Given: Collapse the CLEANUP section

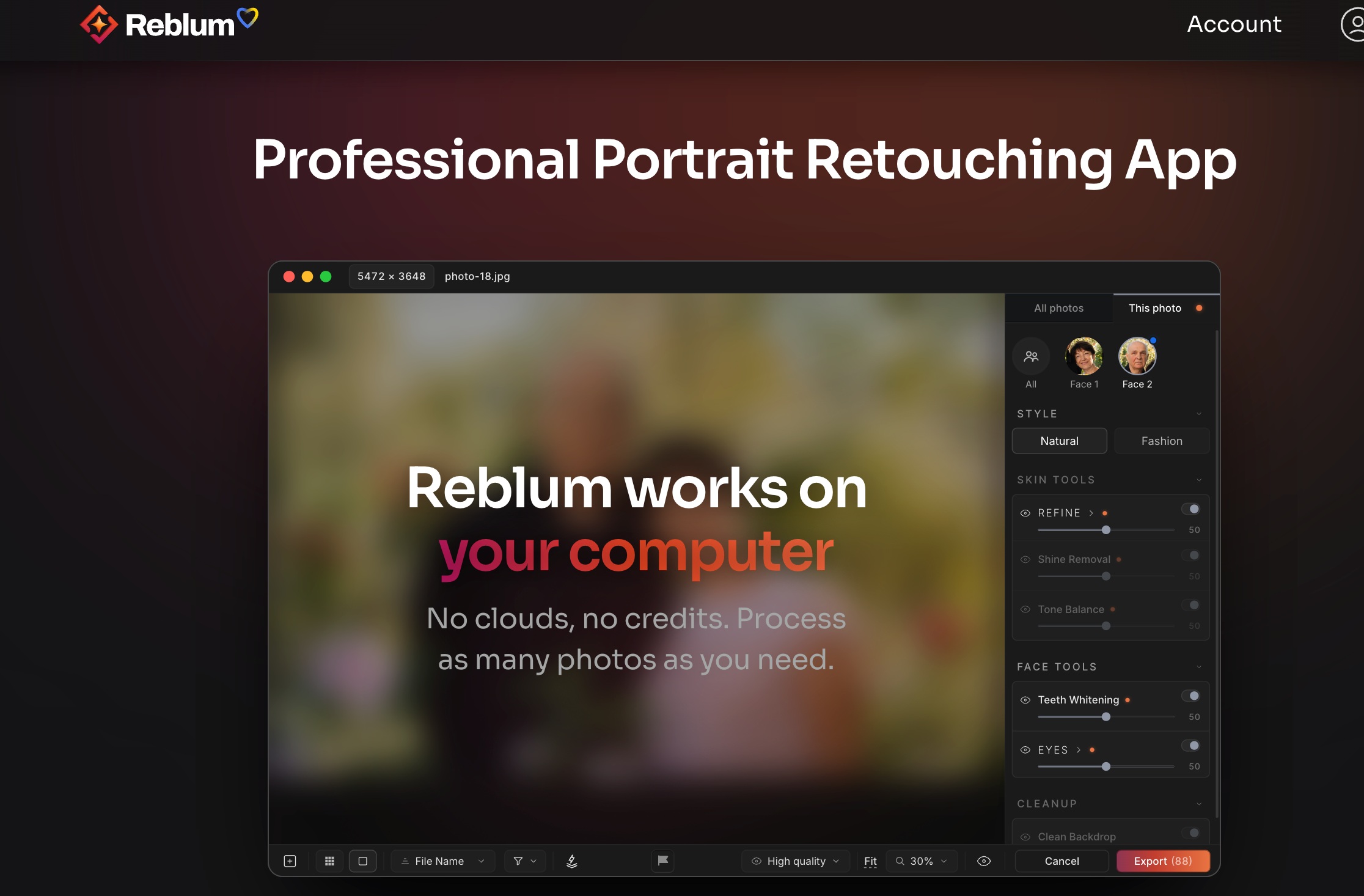Looking at the screenshot, I should pos(1199,804).
